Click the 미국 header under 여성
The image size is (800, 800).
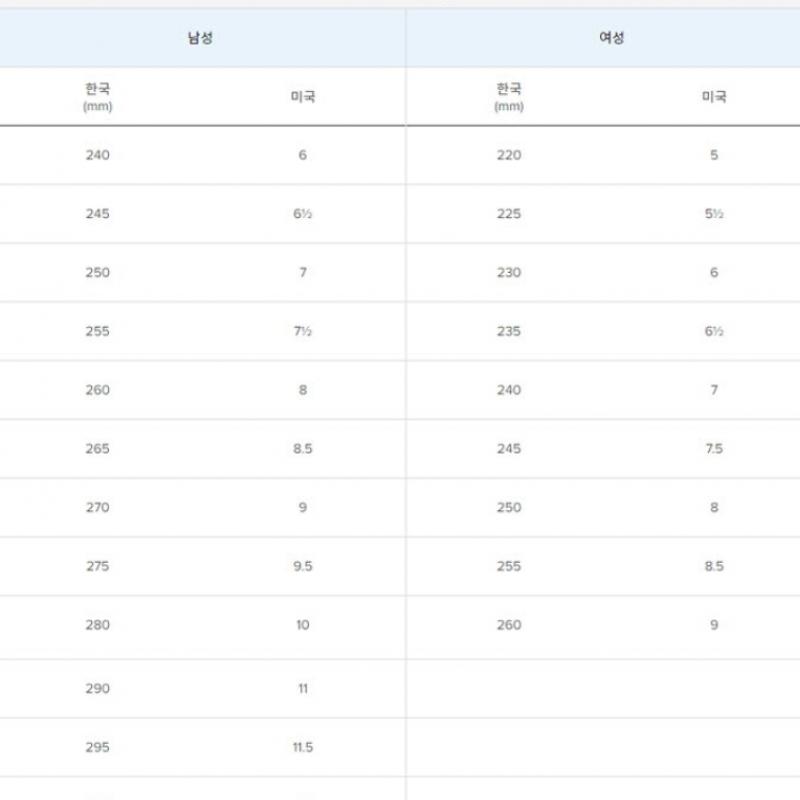pos(713,97)
